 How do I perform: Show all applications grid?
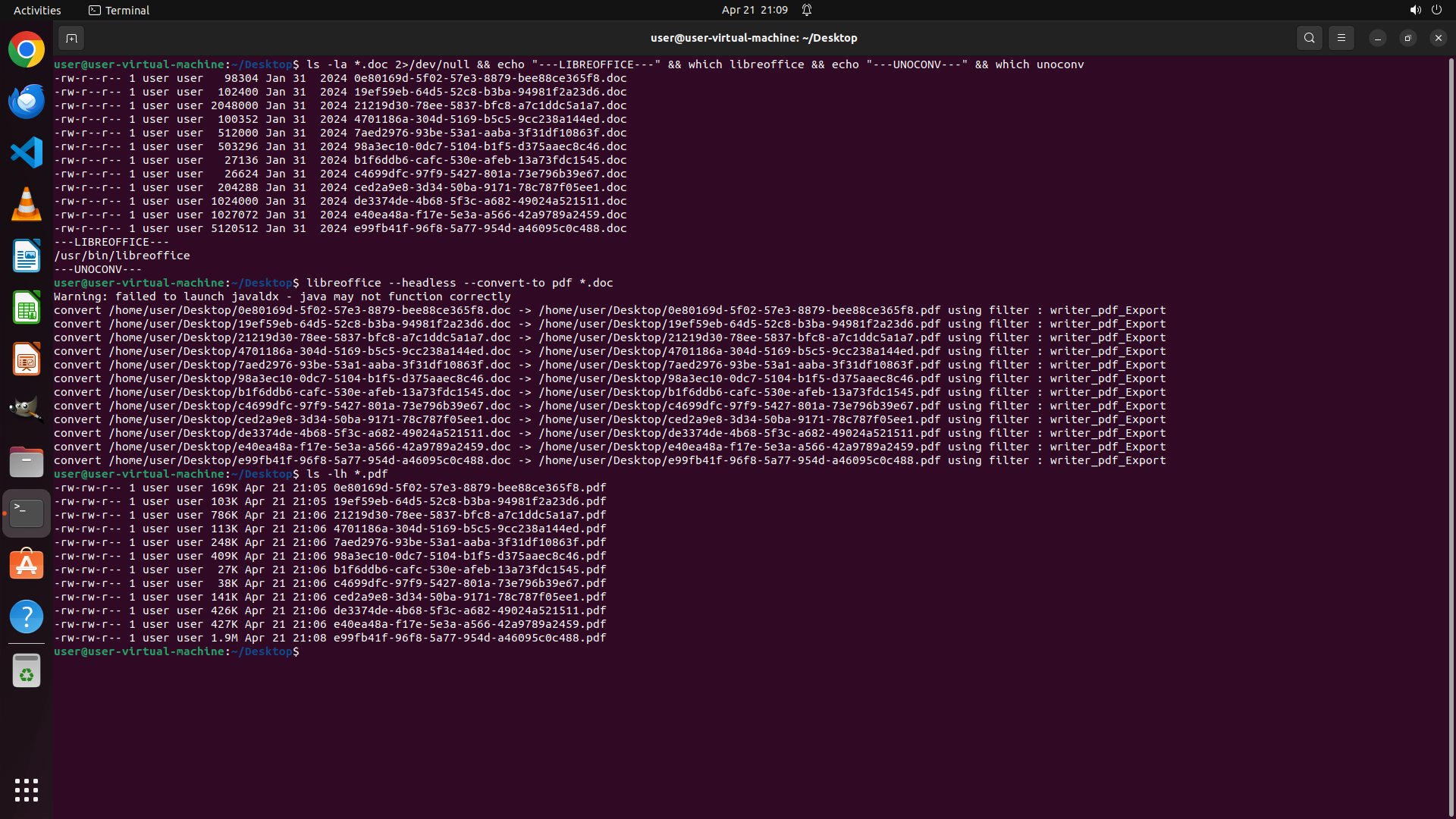coord(27,790)
